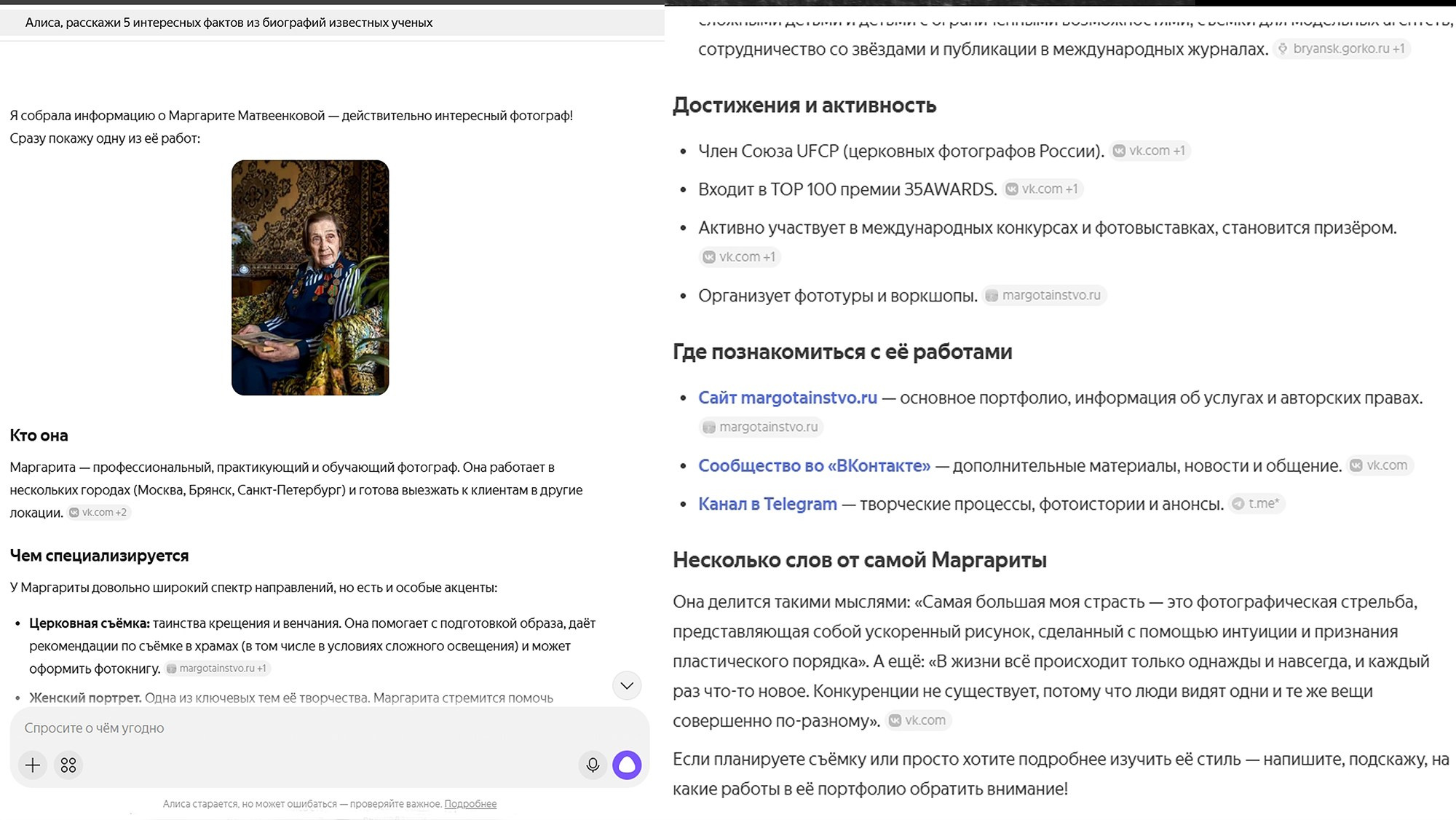The width and height of the screenshot is (1456, 820).
Task: Activate the microphone voice input icon
Action: click(593, 765)
